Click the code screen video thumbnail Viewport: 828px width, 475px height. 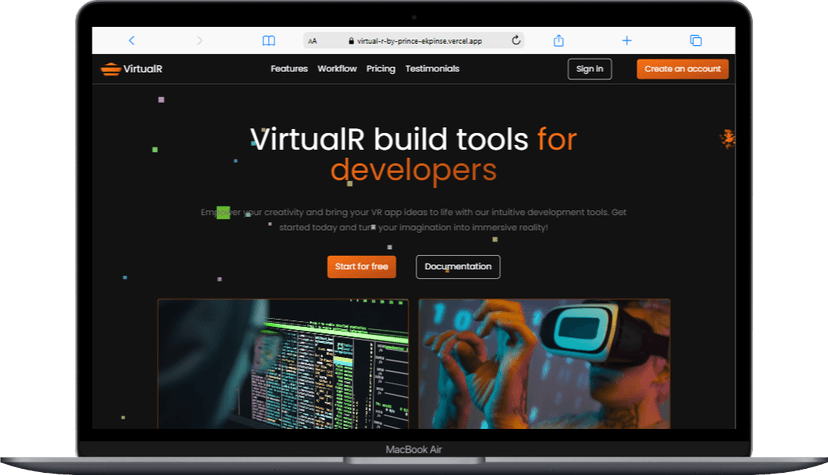click(283, 364)
